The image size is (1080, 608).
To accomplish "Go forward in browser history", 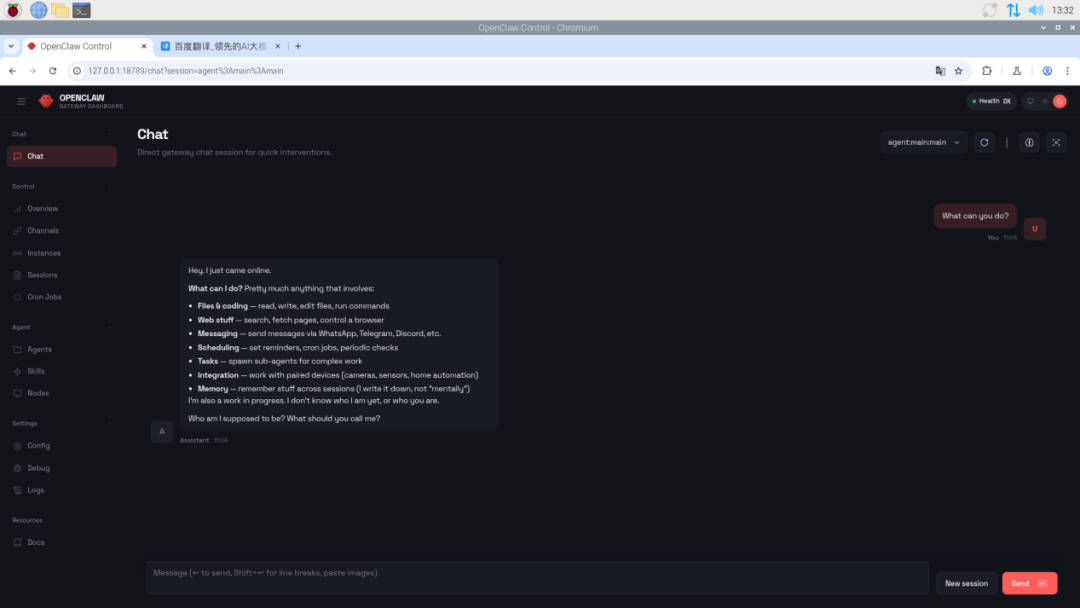I will coord(32,71).
